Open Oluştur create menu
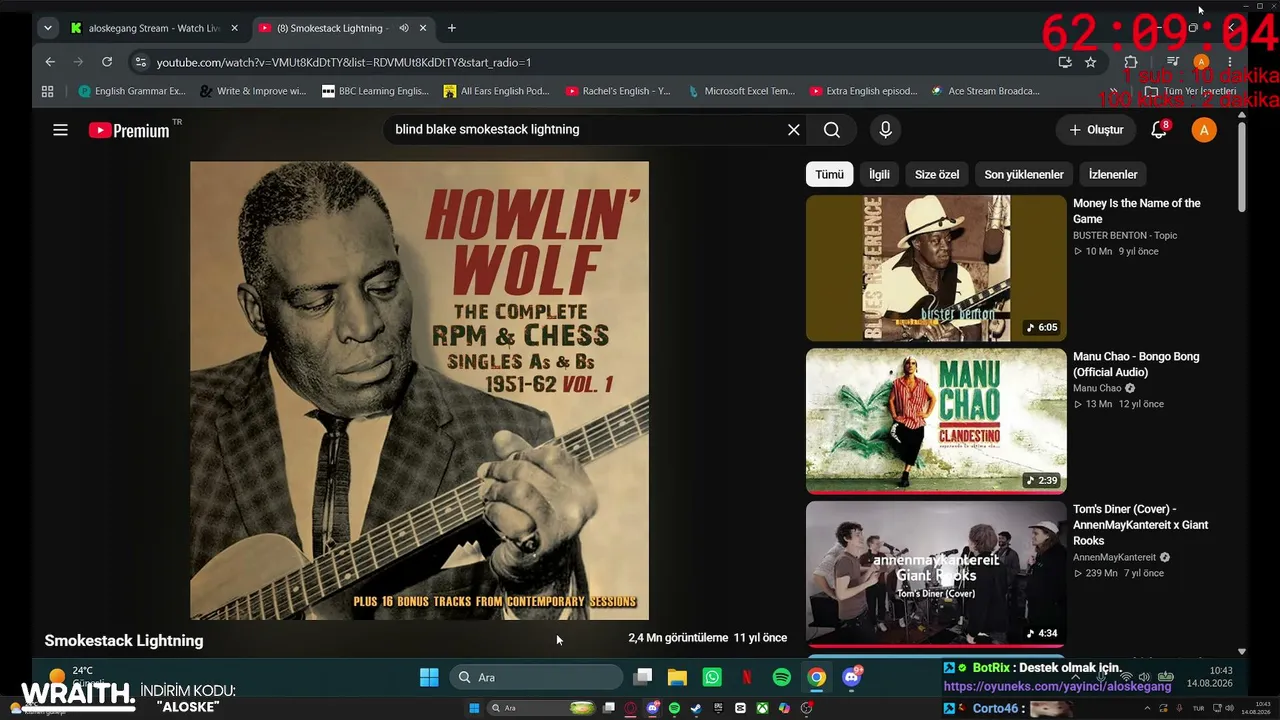Viewport: 1280px width, 720px height. [x=1096, y=130]
